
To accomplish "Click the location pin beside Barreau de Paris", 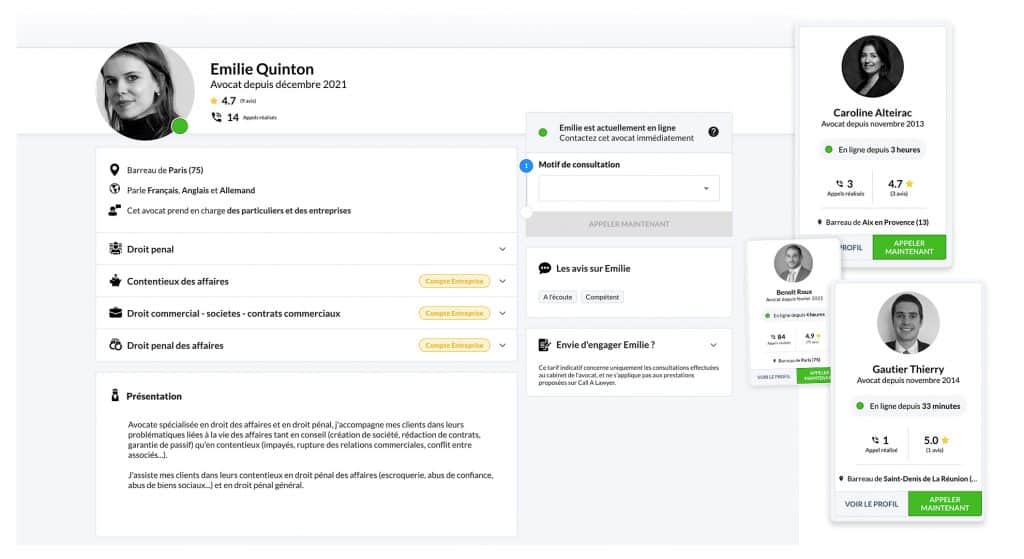I will point(114,170).
